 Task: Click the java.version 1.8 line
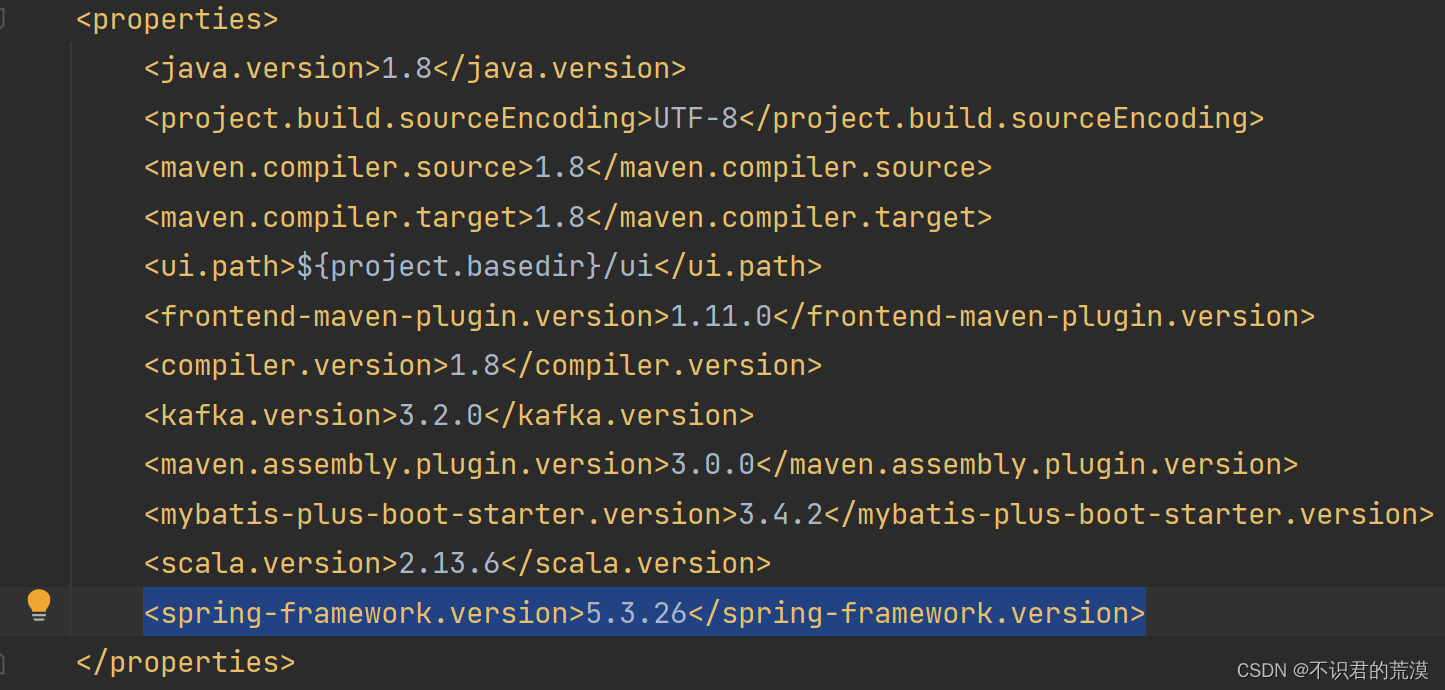[x=415, y=69]
